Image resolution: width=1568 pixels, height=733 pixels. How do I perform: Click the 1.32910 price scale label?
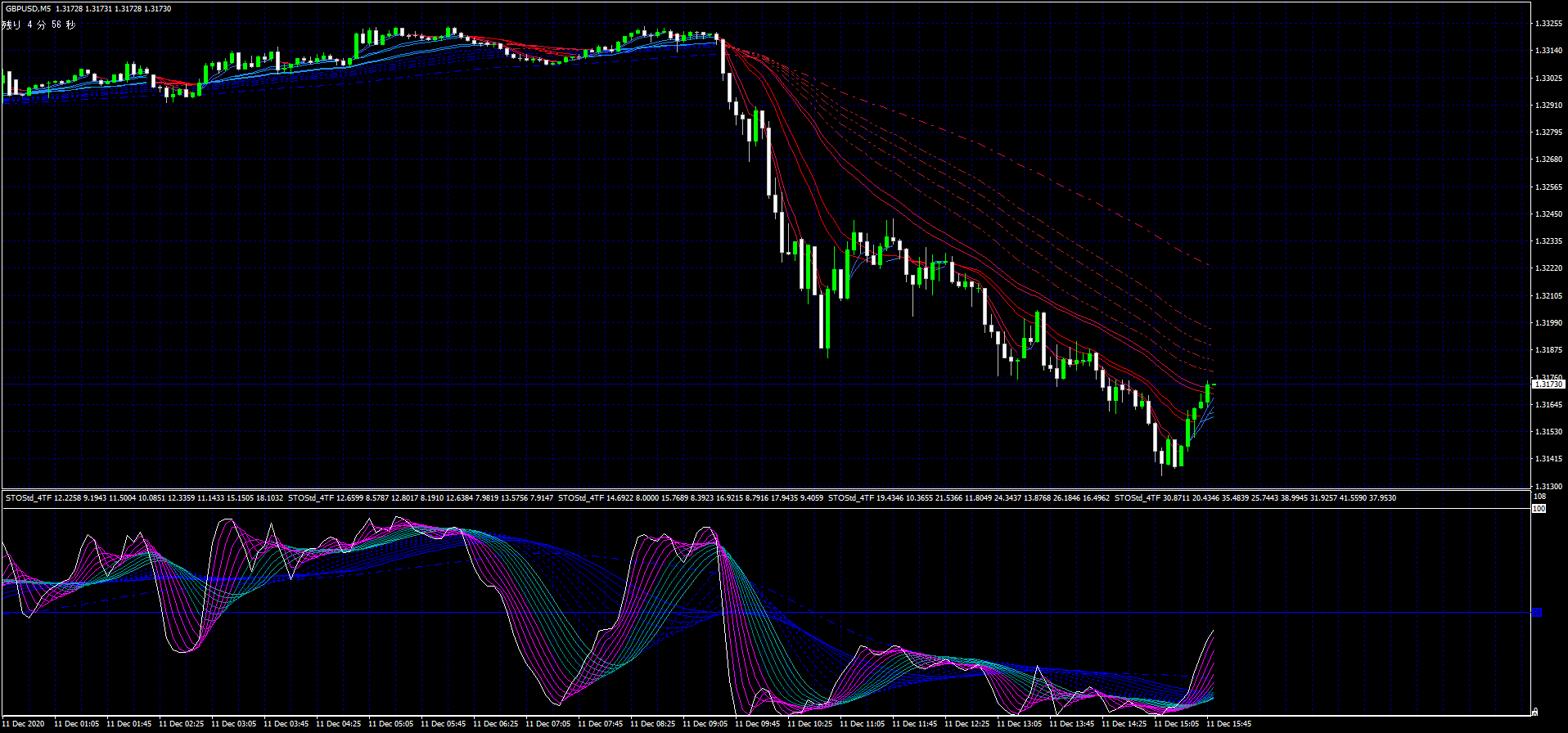(1548, 106)
